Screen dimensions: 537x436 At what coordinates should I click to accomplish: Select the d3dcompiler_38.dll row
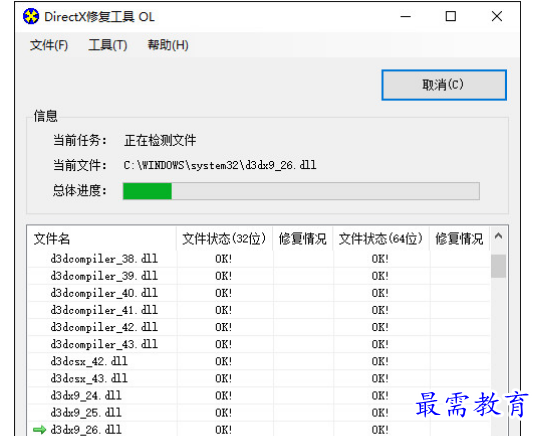[259, 259]
